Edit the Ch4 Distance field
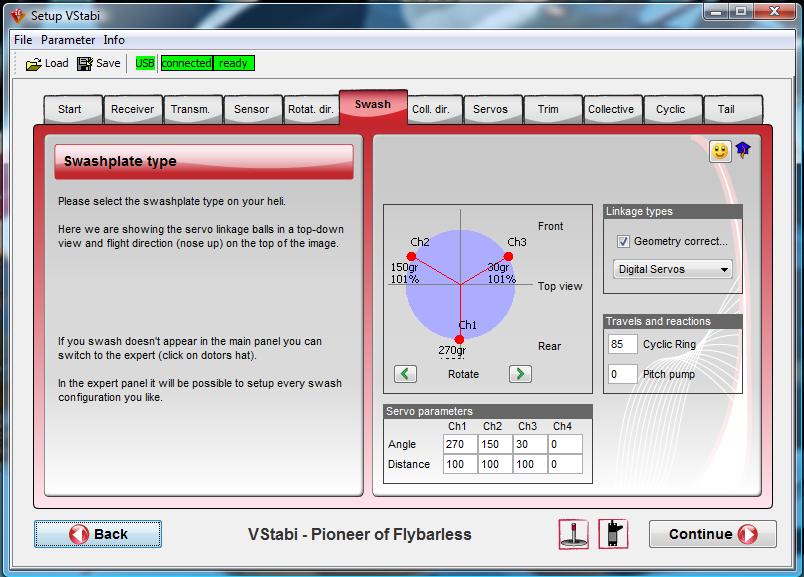Viewport: 804px width, 577px height. pyautogui.click(x=565, y=464)
